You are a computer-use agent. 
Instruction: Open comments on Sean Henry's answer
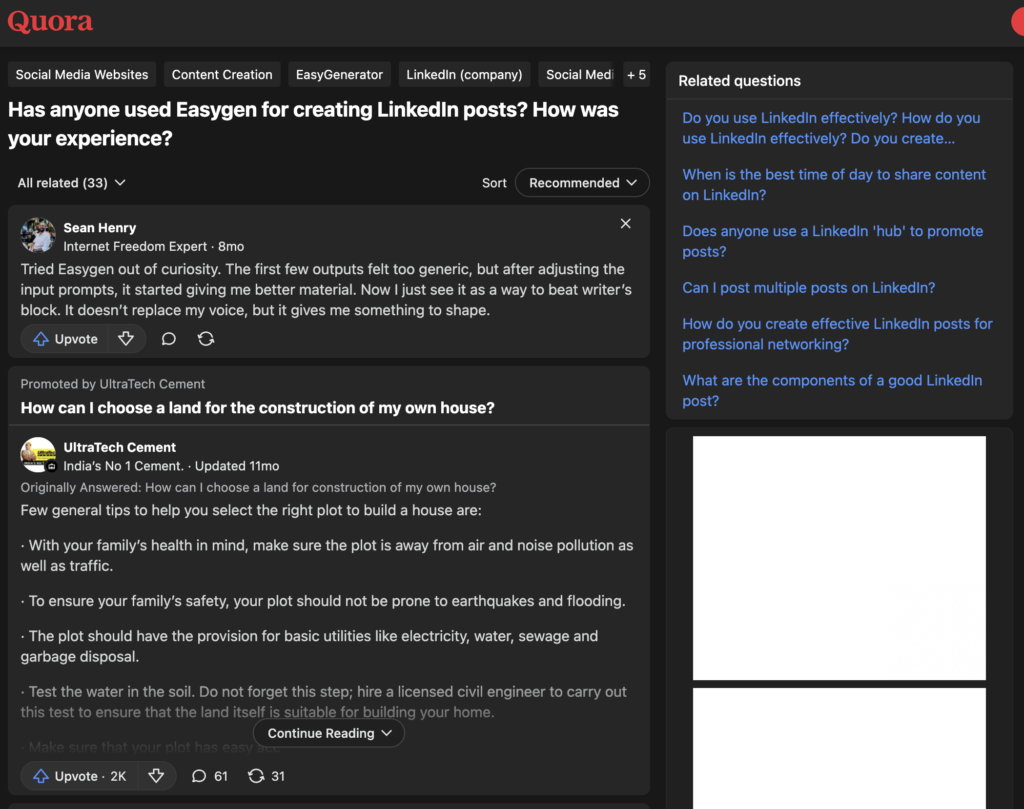pos(168,339)
